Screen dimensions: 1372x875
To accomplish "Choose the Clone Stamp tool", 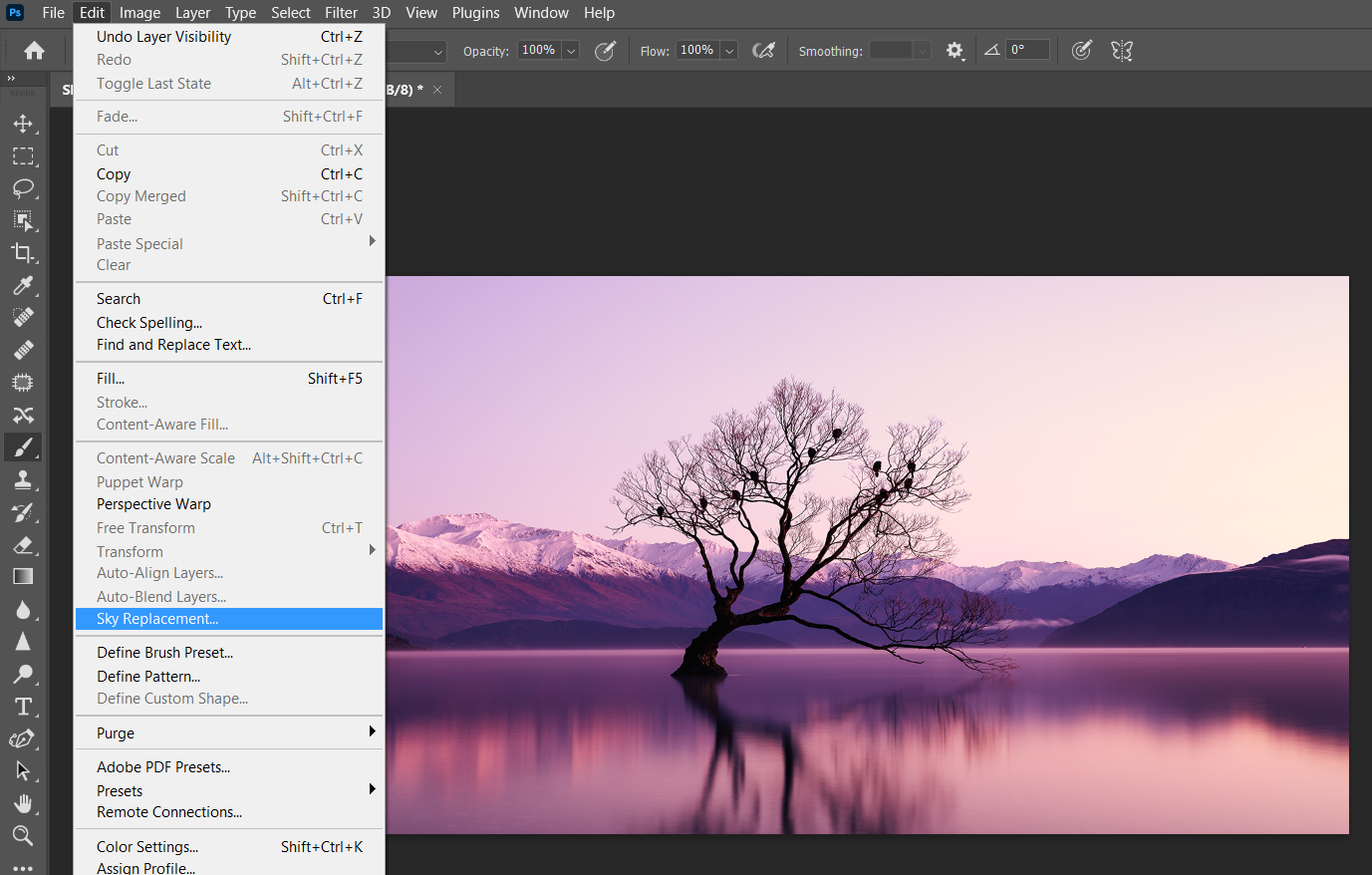I will tap(23, 479).
